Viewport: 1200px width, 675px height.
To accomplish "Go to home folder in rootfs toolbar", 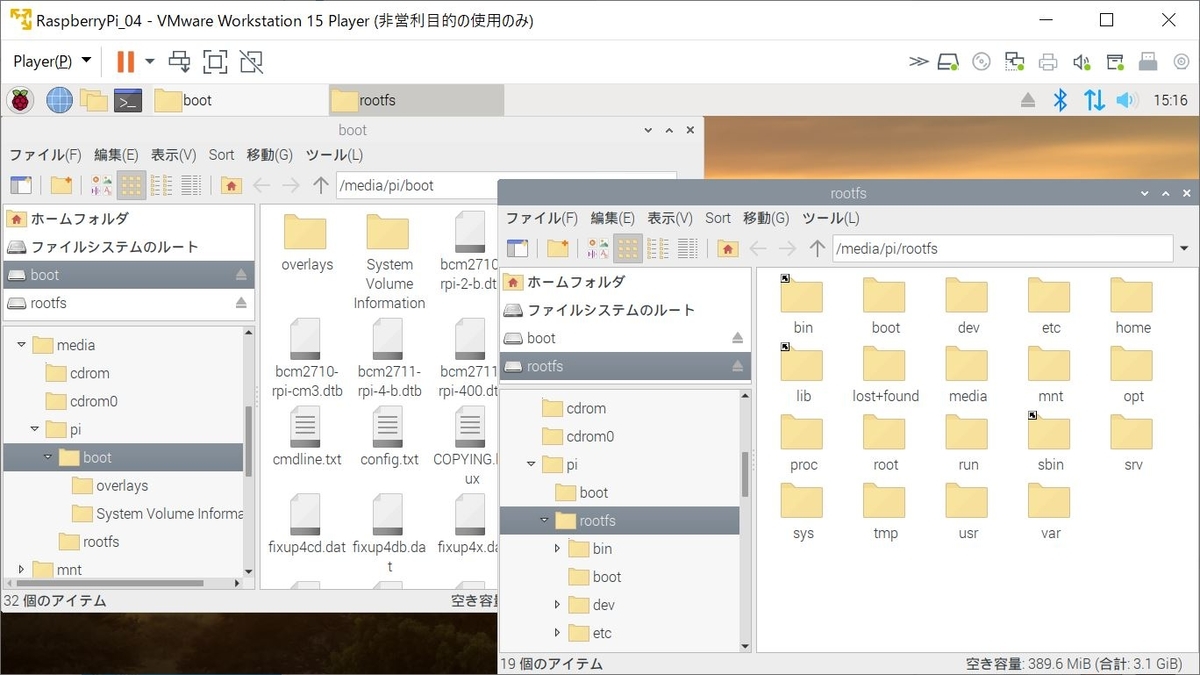I will 728,248.
